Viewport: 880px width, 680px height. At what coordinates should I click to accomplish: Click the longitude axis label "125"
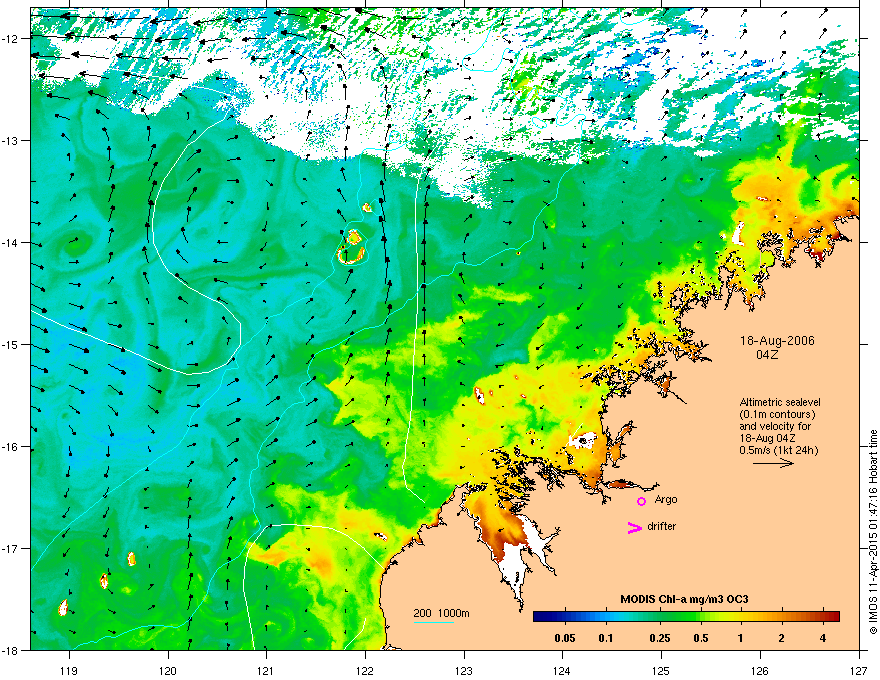(661, 670)
